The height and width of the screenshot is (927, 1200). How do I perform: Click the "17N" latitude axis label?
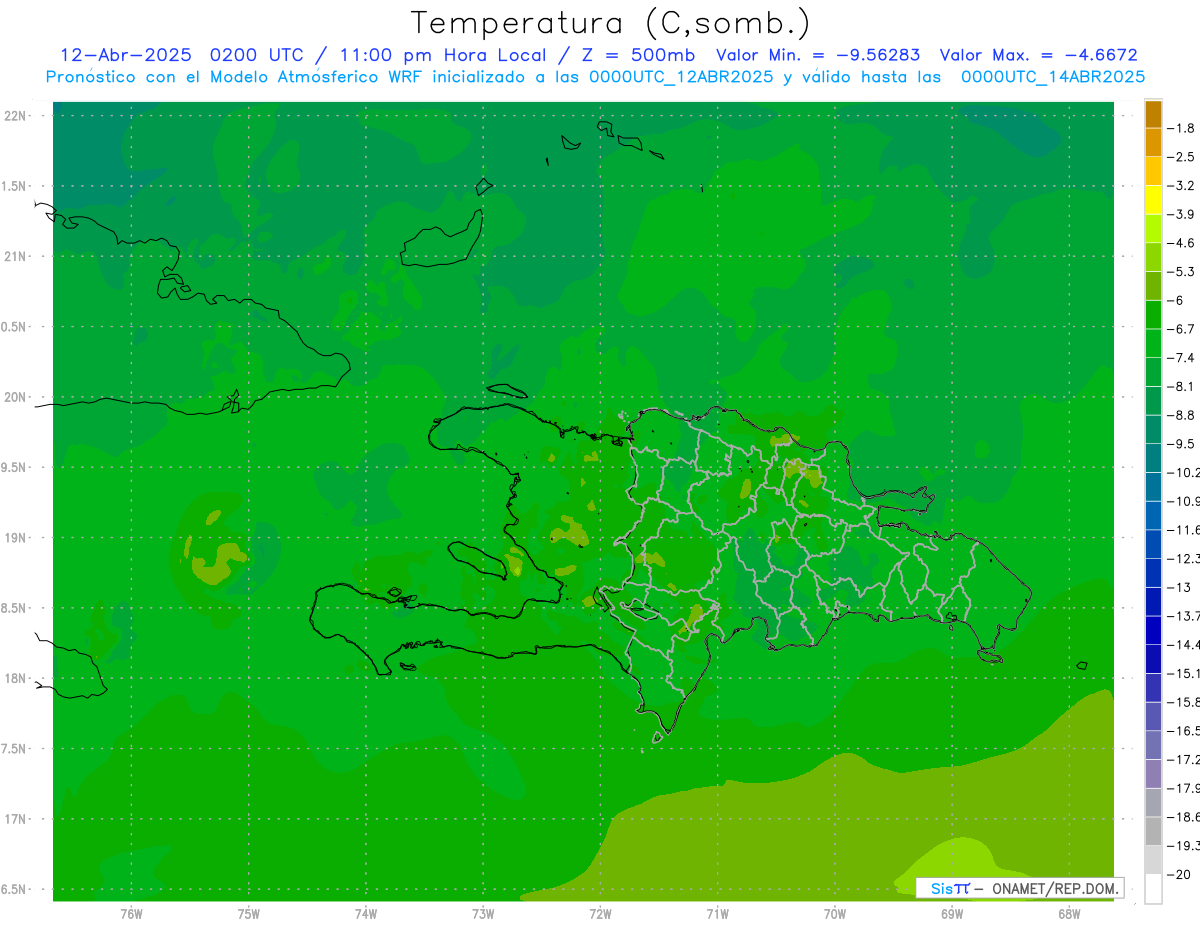15,819
